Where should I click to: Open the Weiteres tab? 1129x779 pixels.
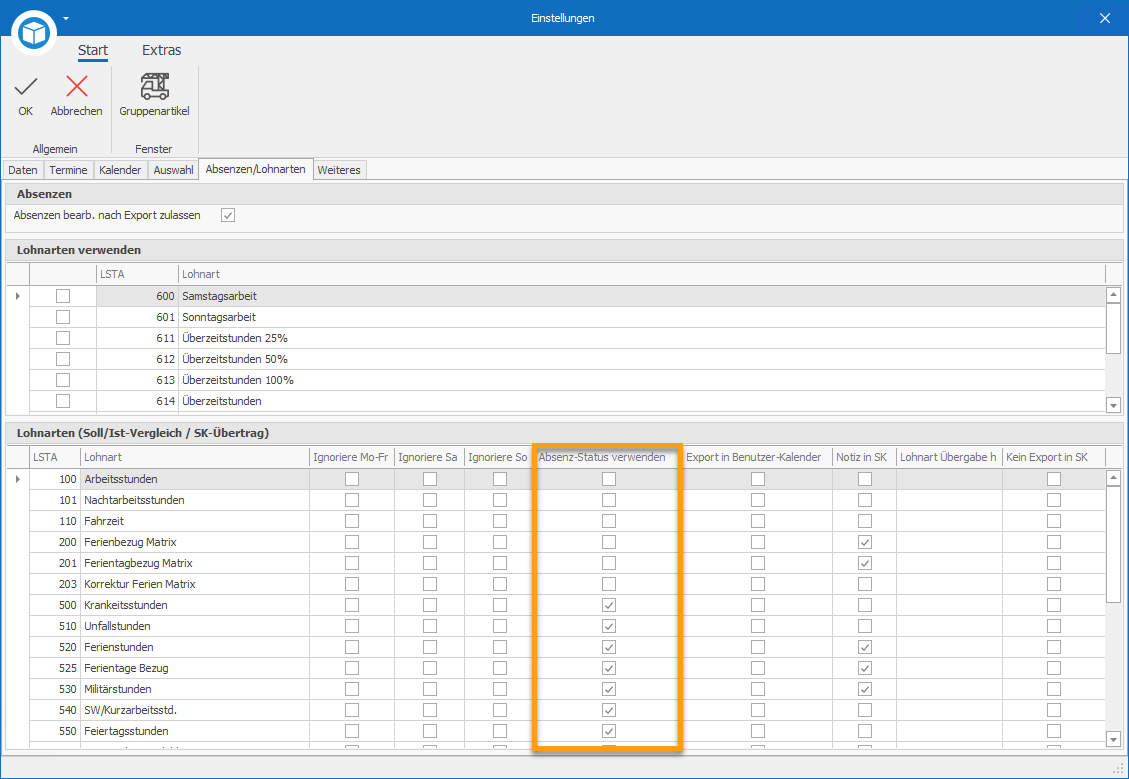click(x=339, y=170)
